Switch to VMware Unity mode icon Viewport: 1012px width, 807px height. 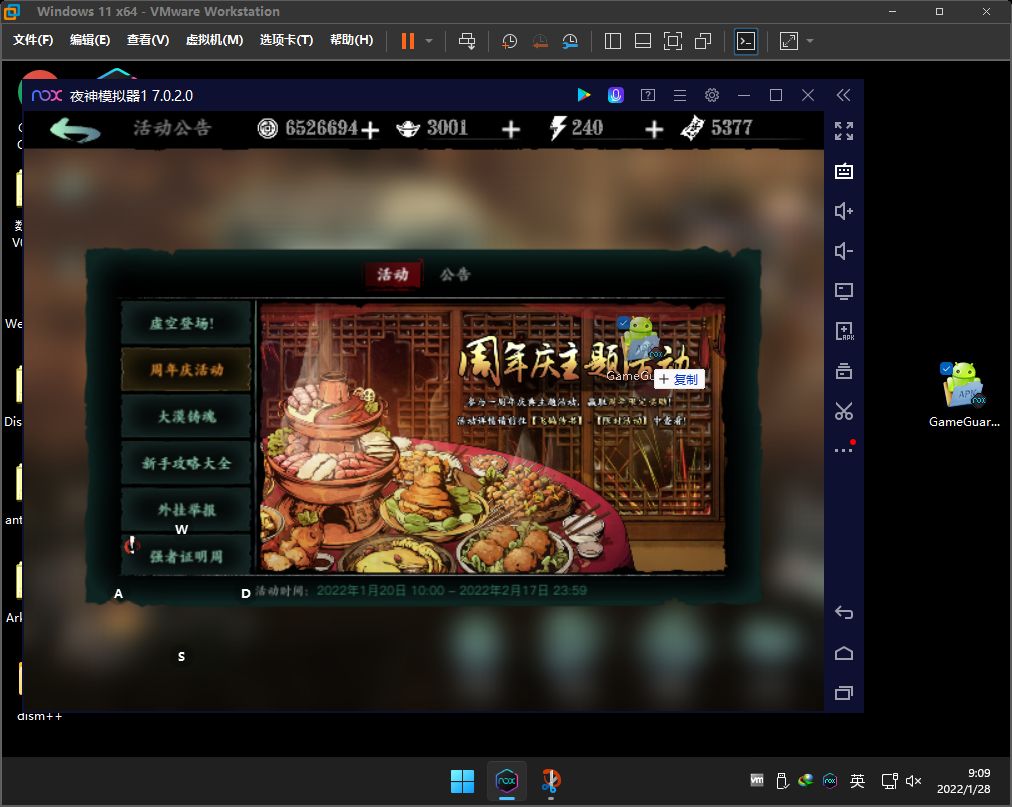pyautogui.click(x=703, y=41)
